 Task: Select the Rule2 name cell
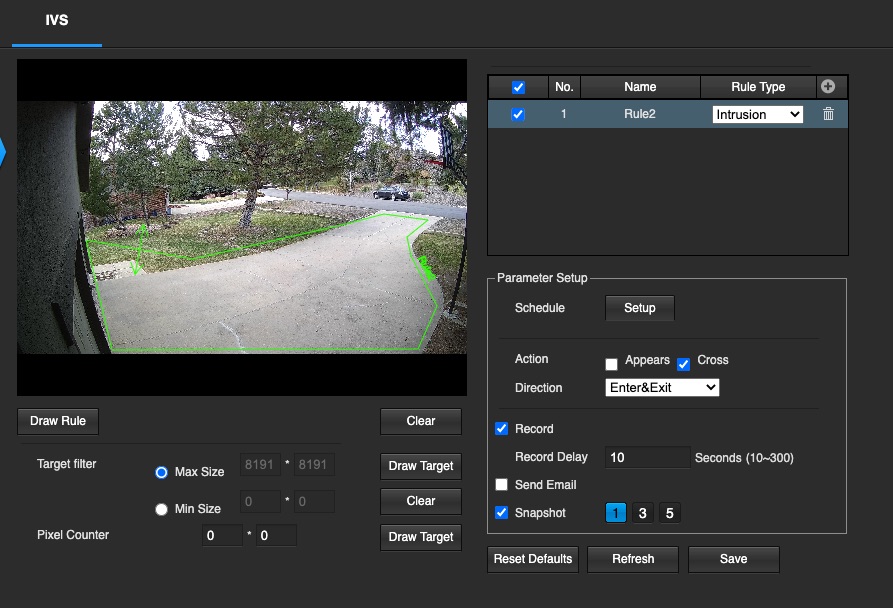(640, 114)
